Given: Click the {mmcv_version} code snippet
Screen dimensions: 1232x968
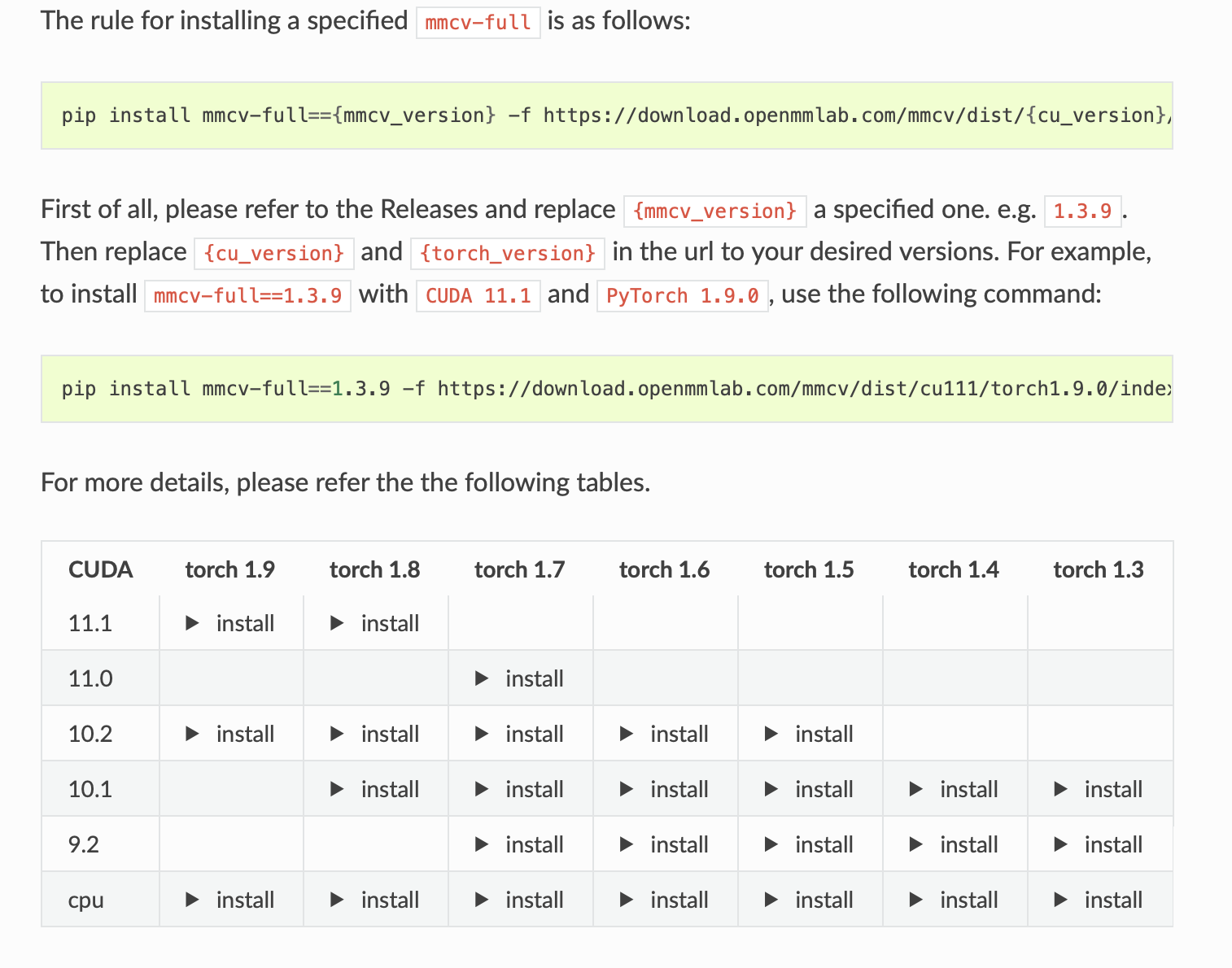Looking at the screenshot, I should point(714,211).
